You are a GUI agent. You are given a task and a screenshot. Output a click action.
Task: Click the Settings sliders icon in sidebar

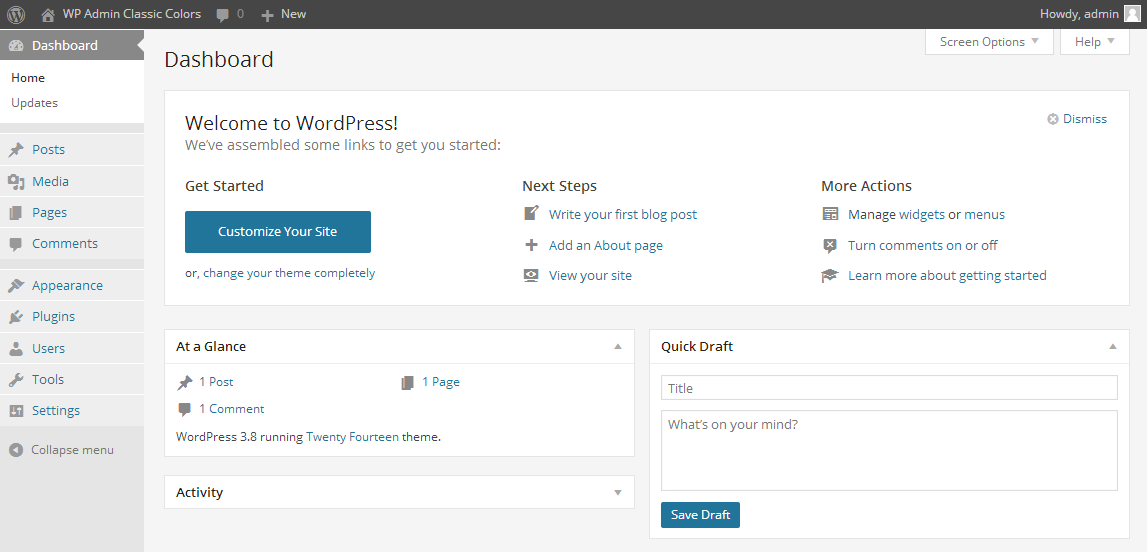pos(16,411)
